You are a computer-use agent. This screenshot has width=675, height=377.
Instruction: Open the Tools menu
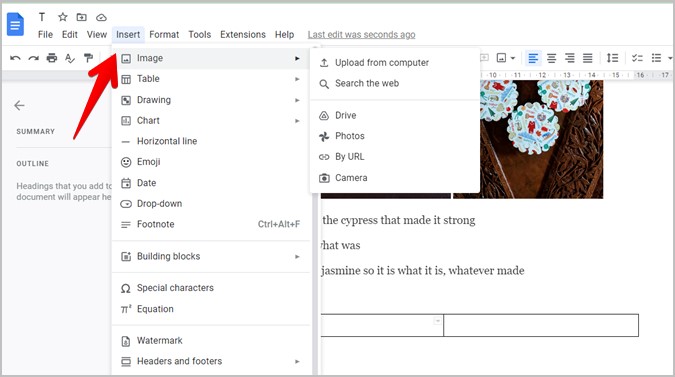click(199, 34)
